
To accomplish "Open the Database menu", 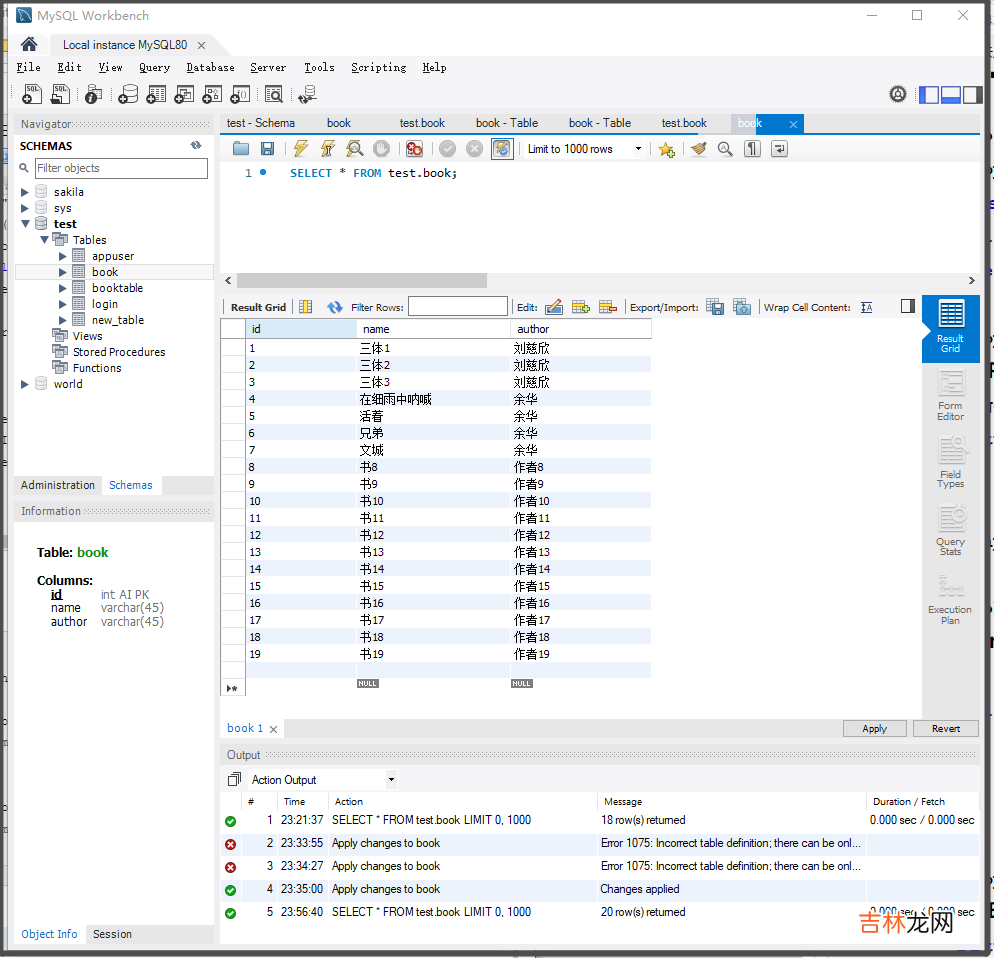I will point(210,67).
